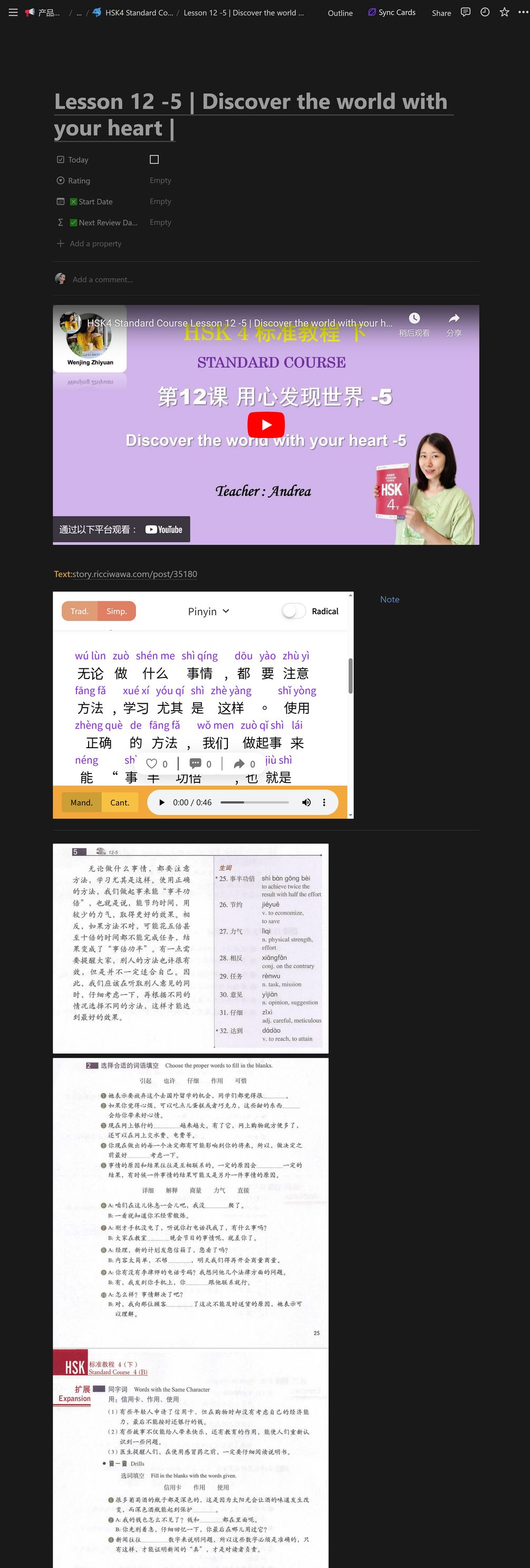The height and width of the screenshot is (1568, 530).
Task: Tick the Today checkbox
Action: tap(154, 159)
